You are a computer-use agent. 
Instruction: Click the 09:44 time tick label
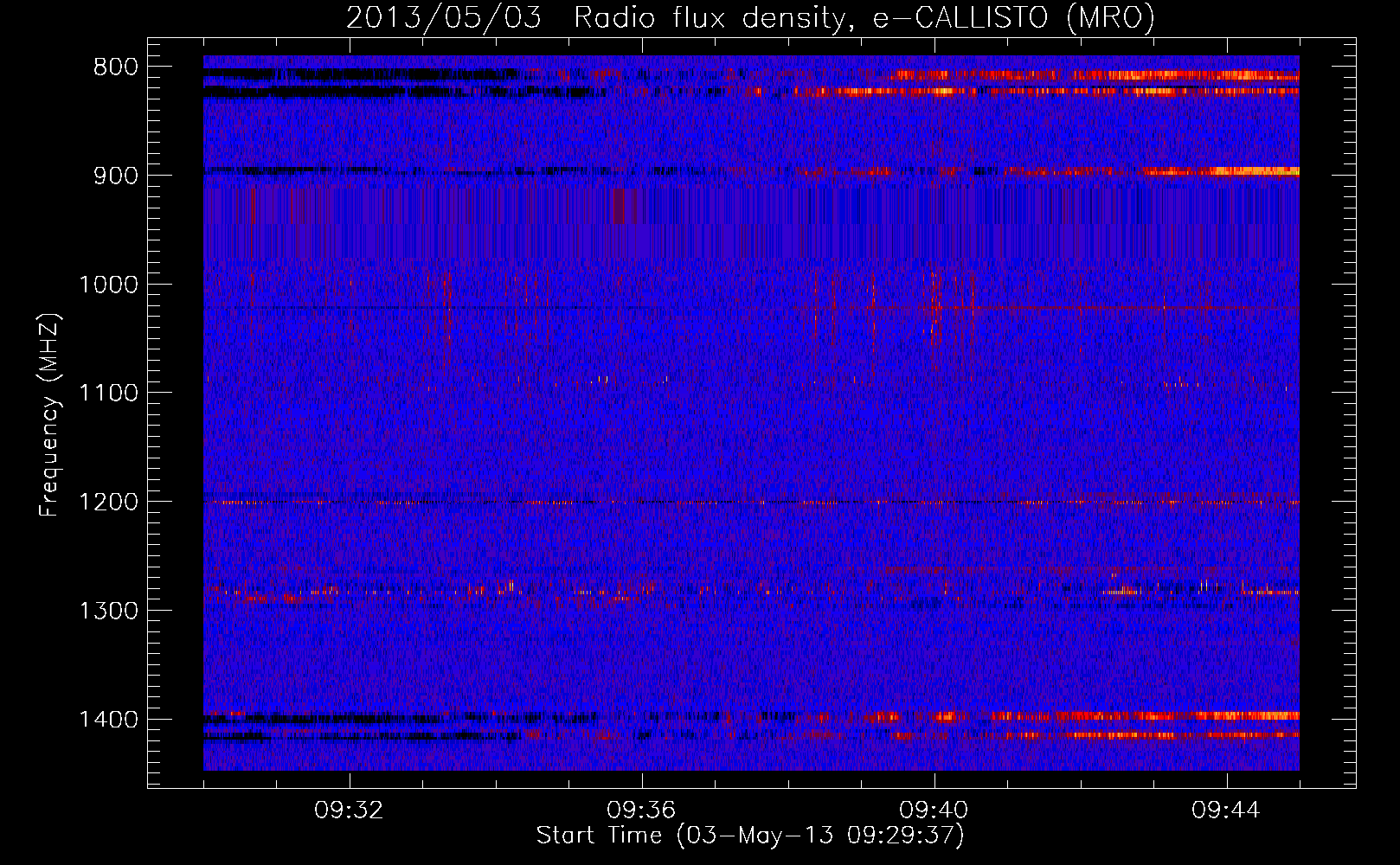(x=1226, y=811)
